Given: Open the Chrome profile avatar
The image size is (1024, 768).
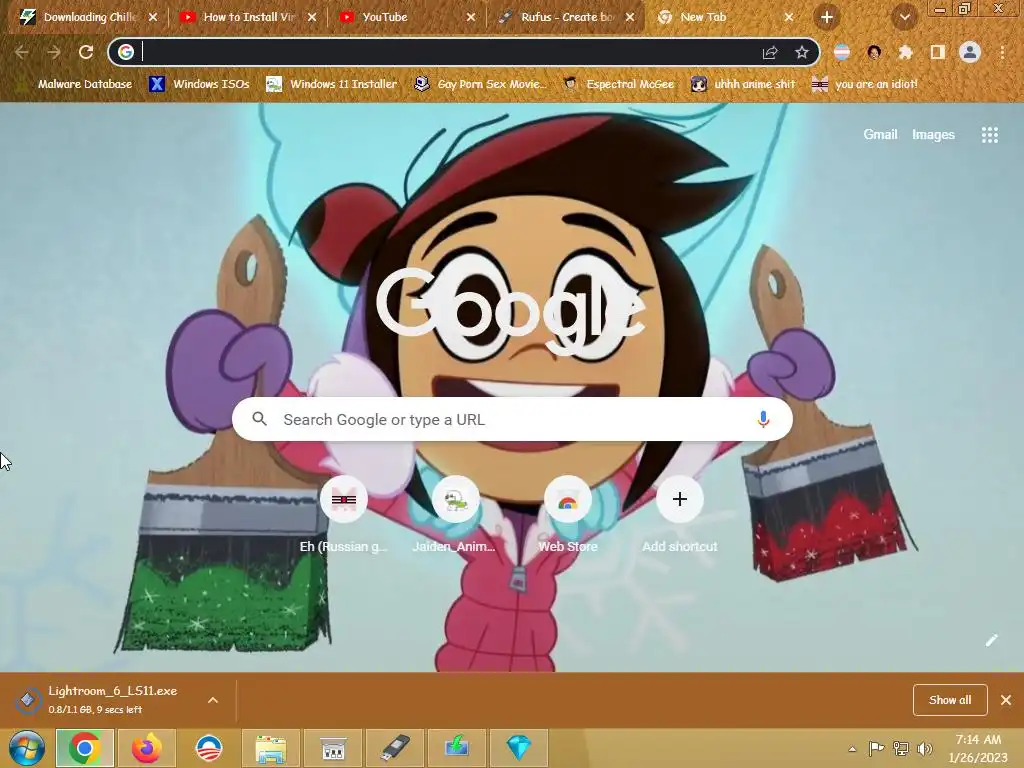Looking at the screenshot, I should point(970,52).
